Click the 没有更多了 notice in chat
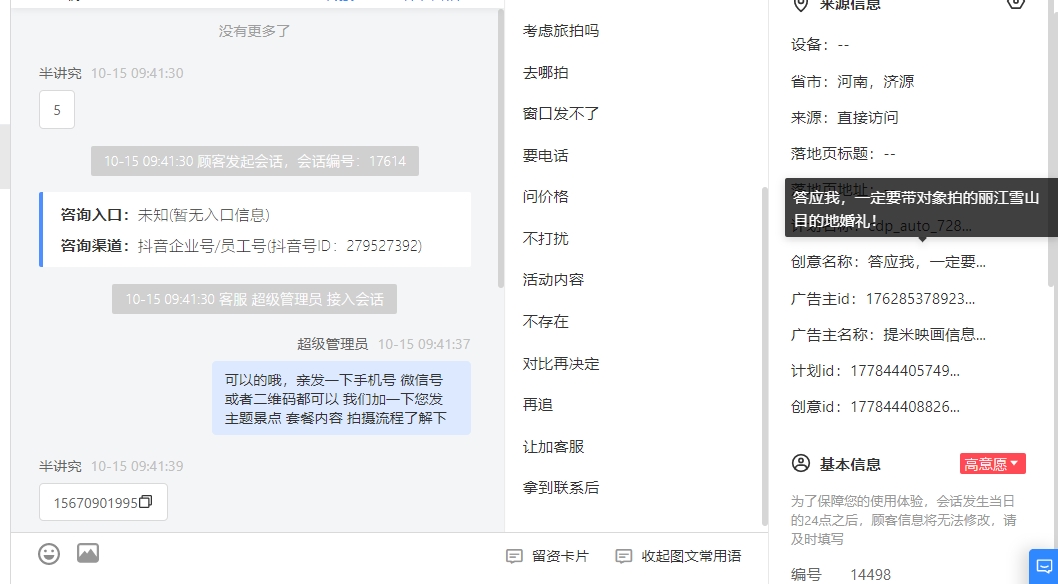The height and width of the screenshot is (584, 1058). point(254,31)
